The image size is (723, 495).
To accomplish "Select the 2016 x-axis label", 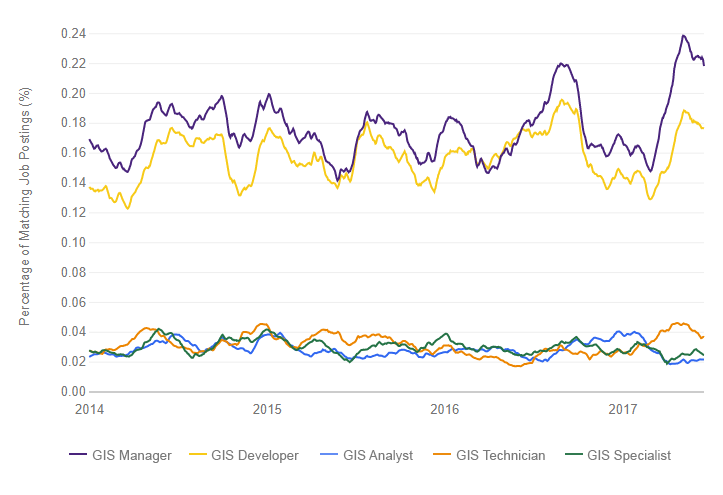I will point(444,410).
